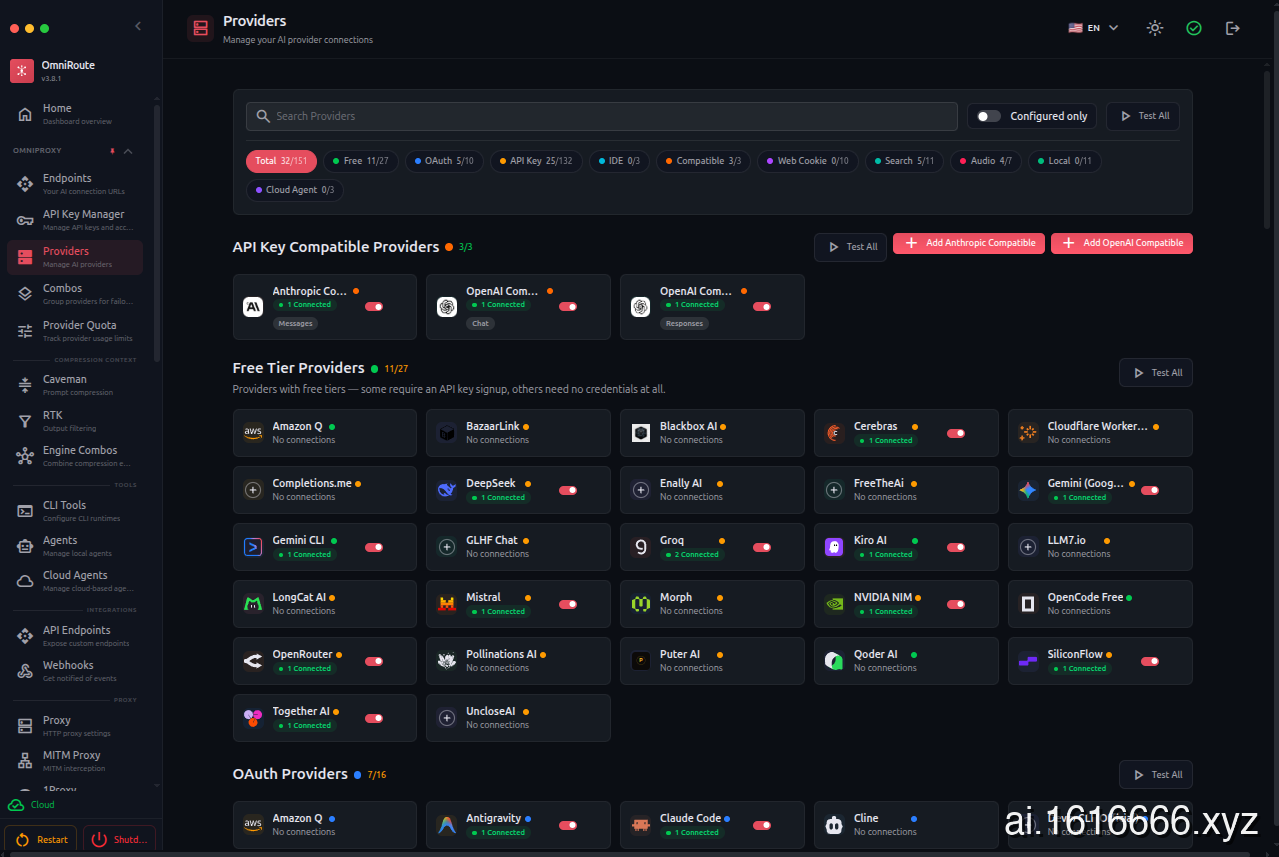The height and width of the screenshot is (857, 1279).
Task: Toggle the Gemini CLI provider switch
Action: 374,548
